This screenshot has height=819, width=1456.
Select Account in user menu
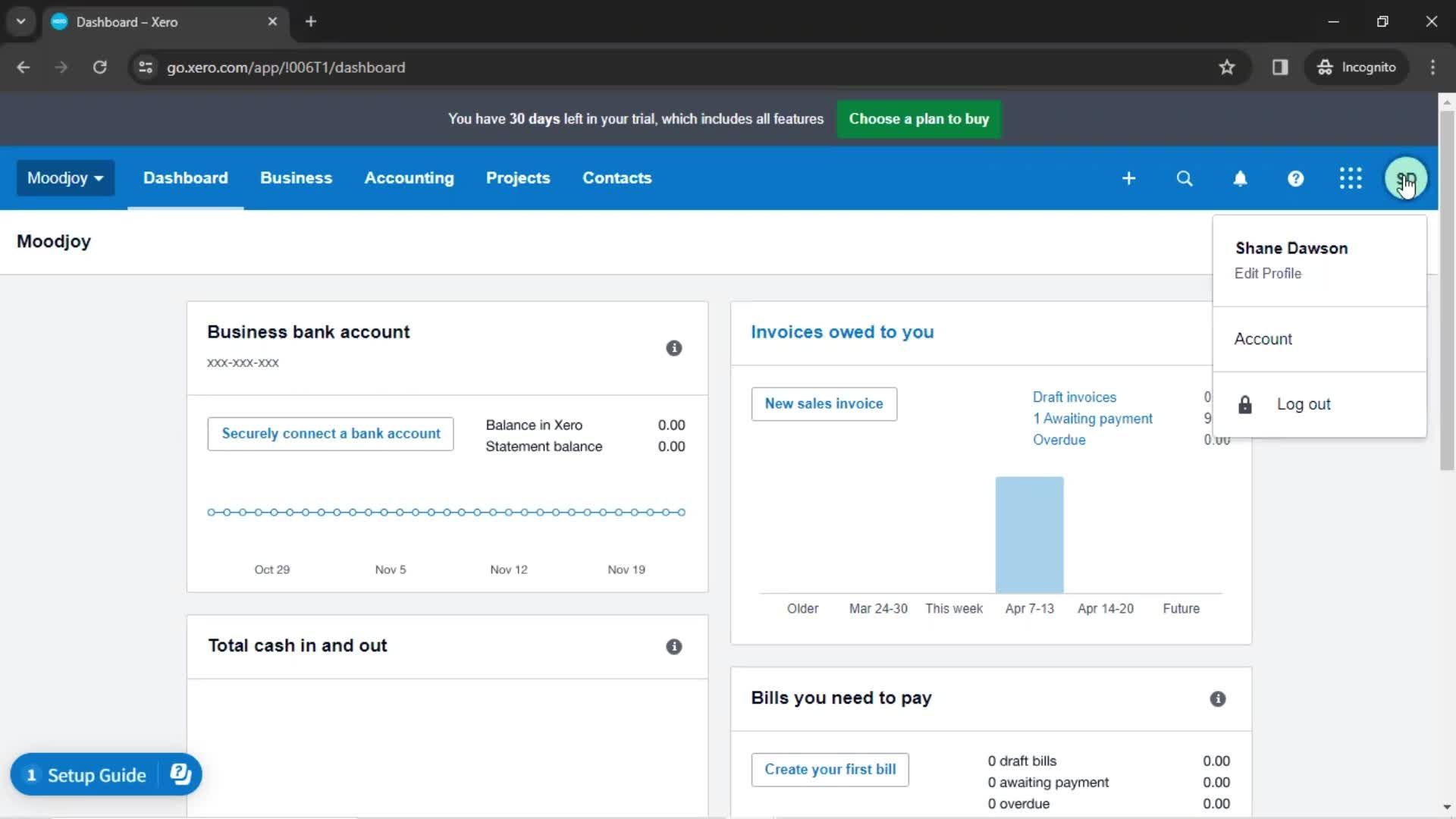coord(1319,339)
